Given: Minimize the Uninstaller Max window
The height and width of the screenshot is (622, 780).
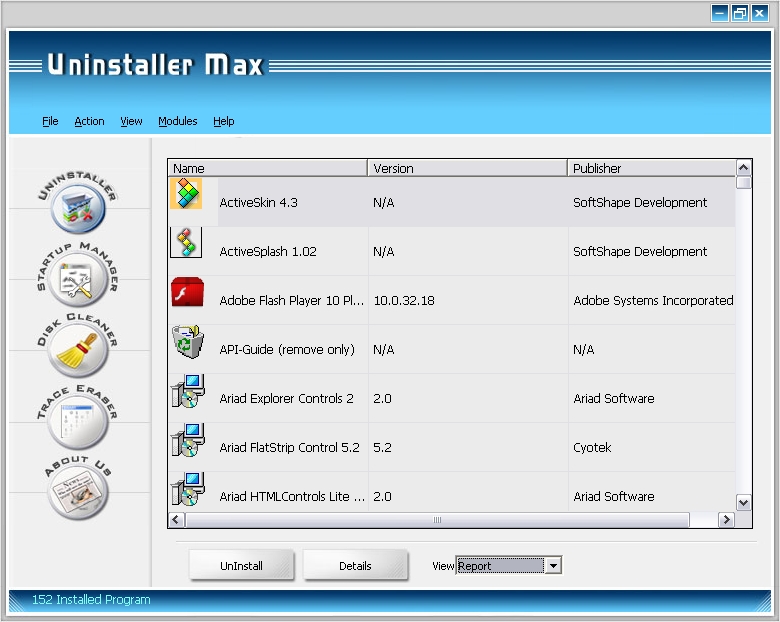Looking at the screenshot, I should 719,13.
